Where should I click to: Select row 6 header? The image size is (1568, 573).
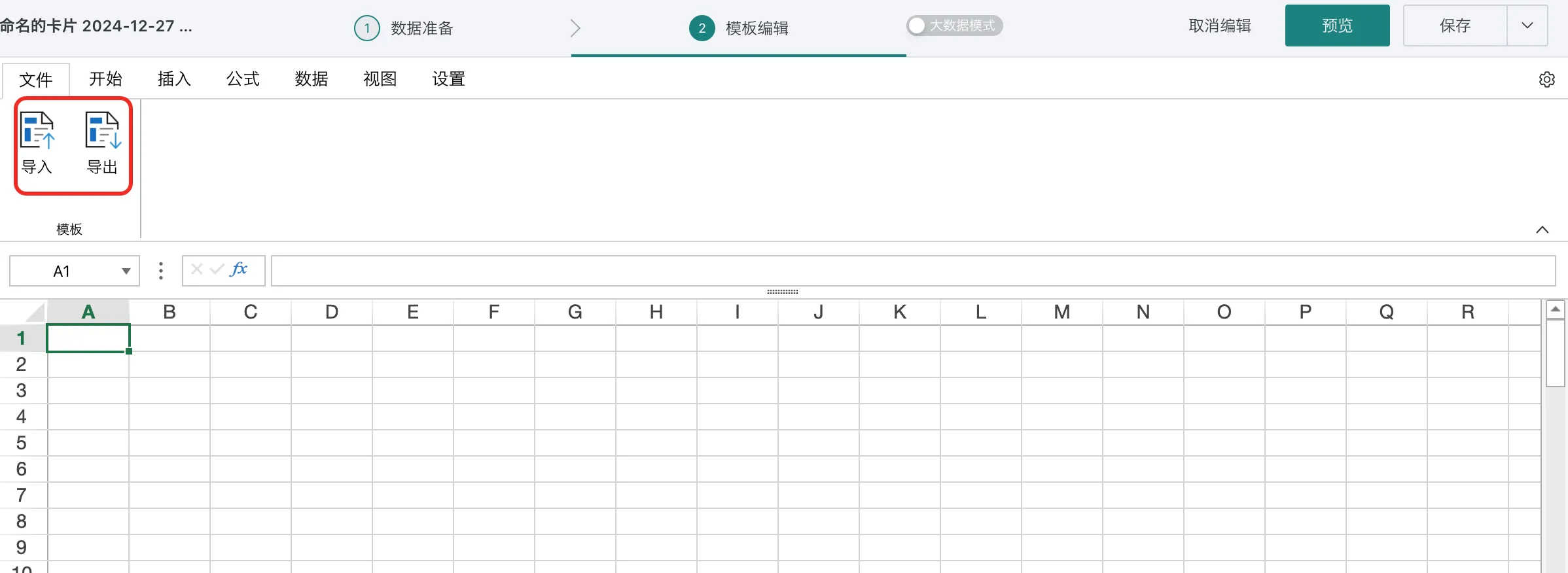22,469
